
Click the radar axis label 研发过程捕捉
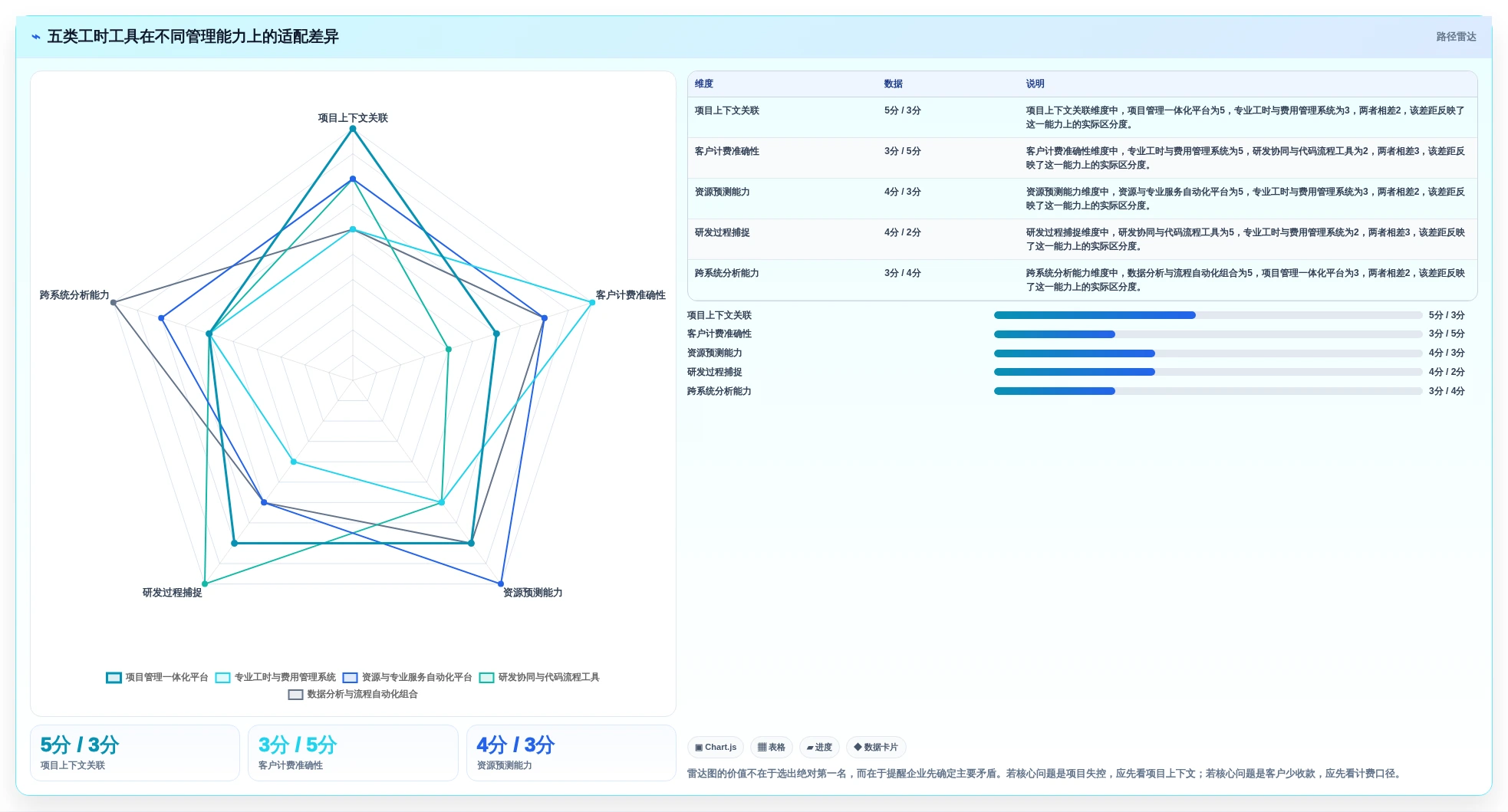[173, 593]
